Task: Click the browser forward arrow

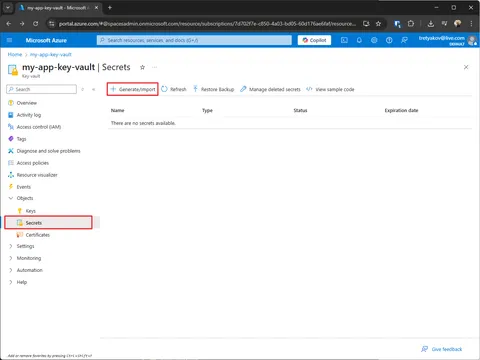Action: click(x=22, y=24)
